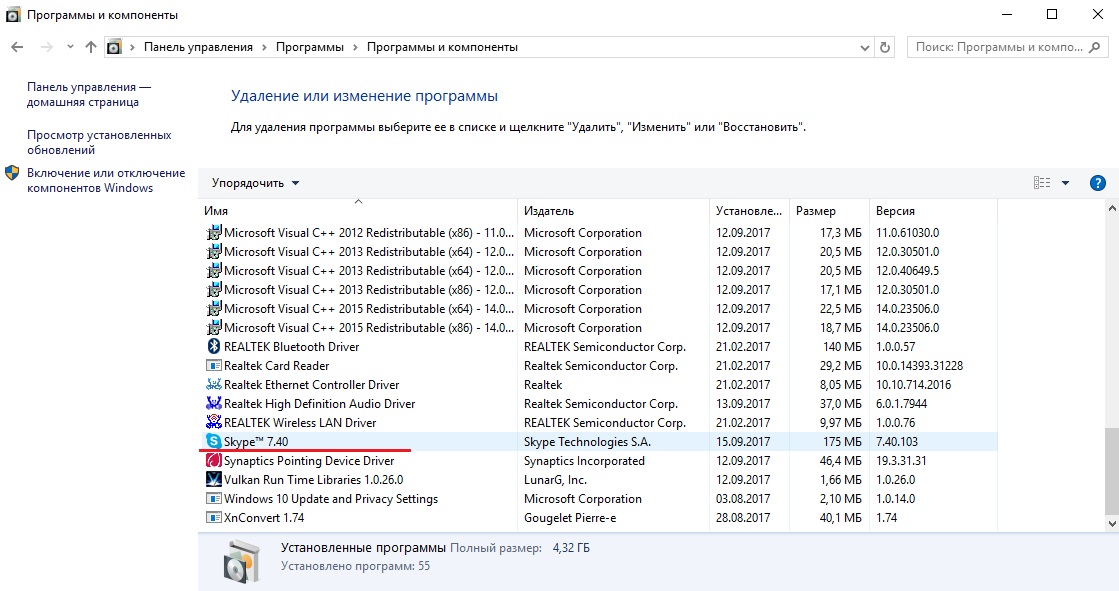Sort by the Установлено column header
Viewport: 1119px width, 591px height.
[749, 211]
